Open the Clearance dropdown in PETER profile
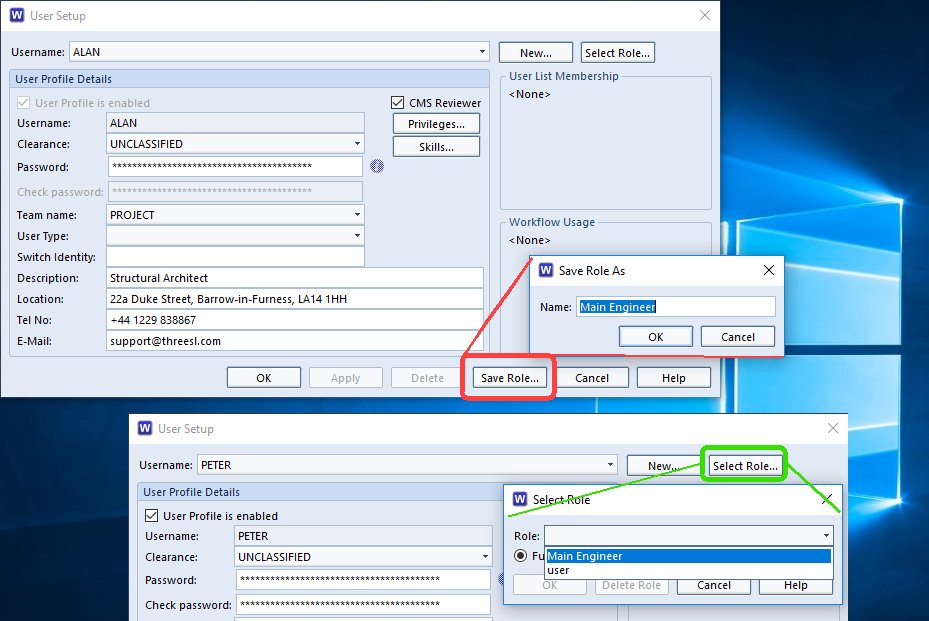 (485, 557)
